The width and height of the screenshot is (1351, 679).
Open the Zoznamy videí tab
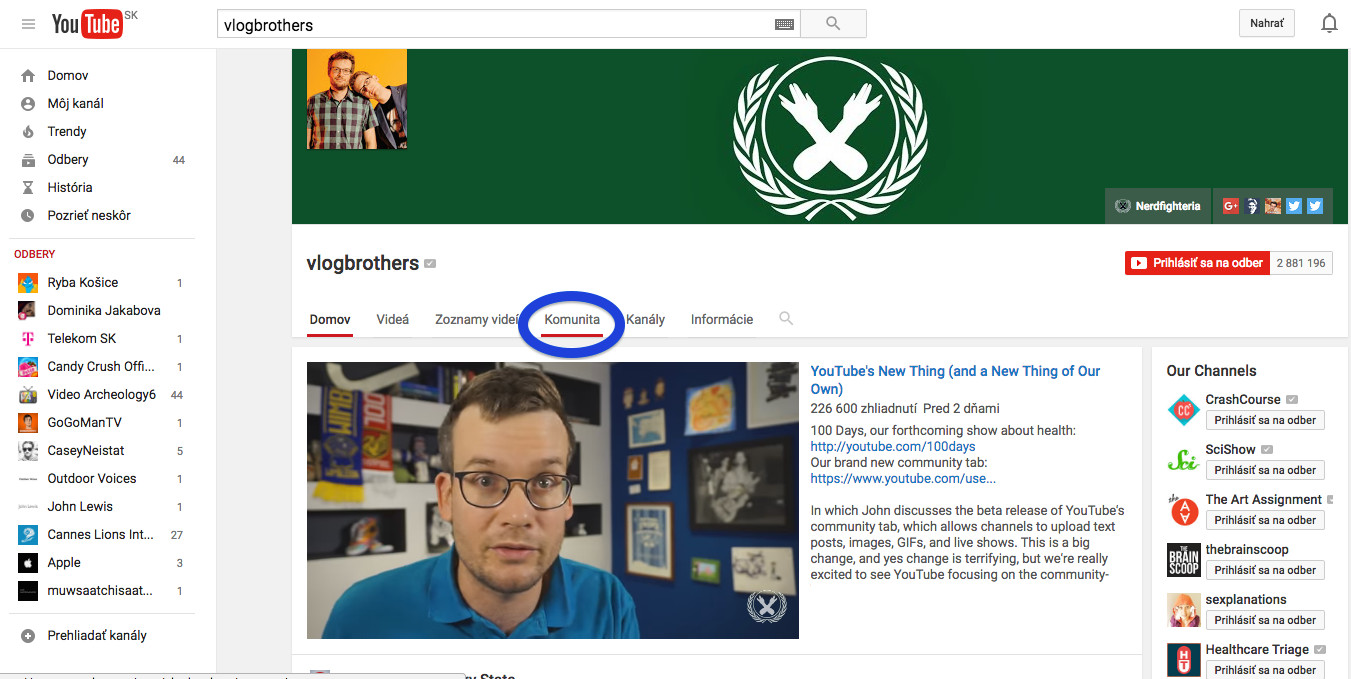click(x=477, y=320)
